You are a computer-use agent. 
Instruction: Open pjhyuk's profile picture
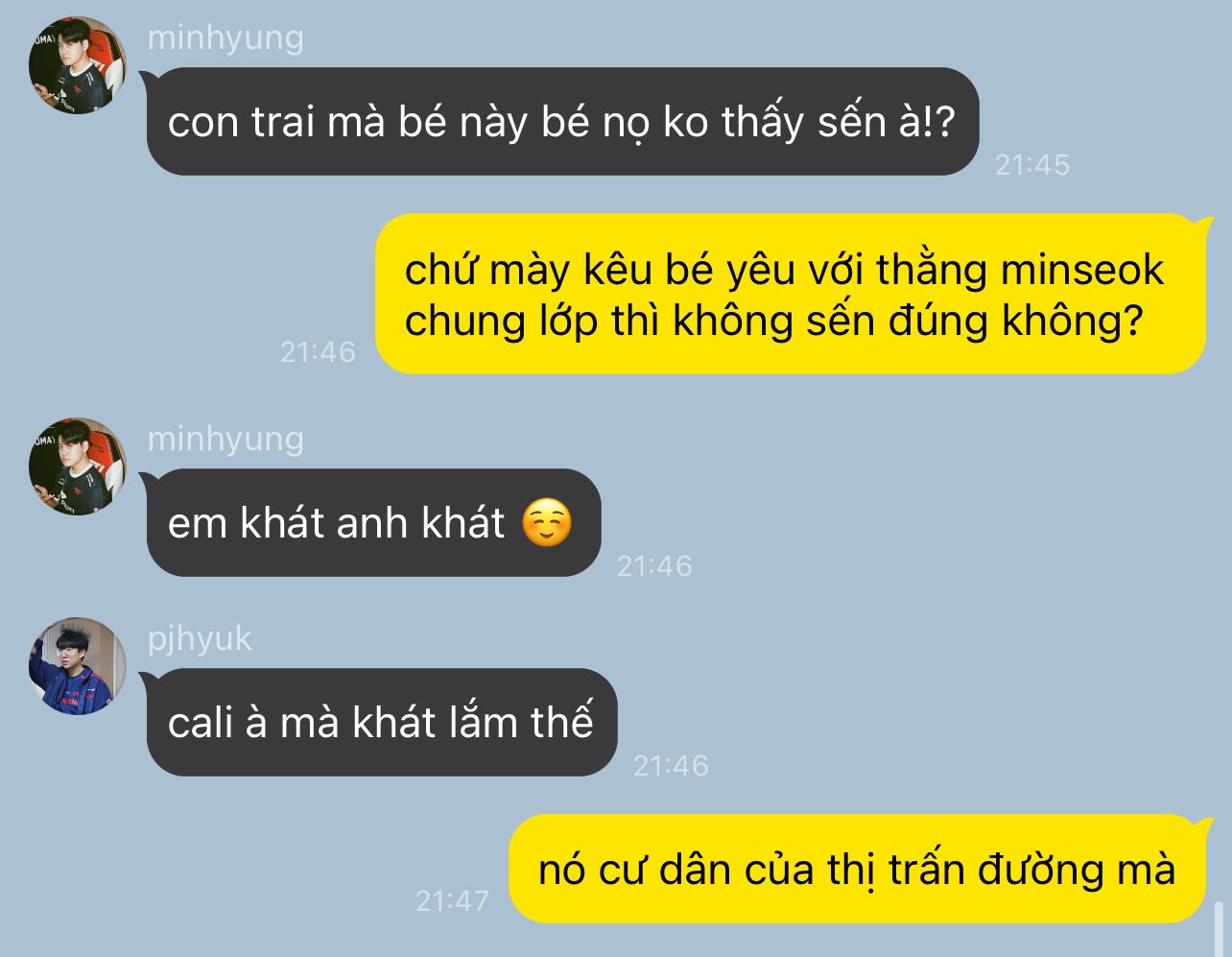(x=77, y=666)
